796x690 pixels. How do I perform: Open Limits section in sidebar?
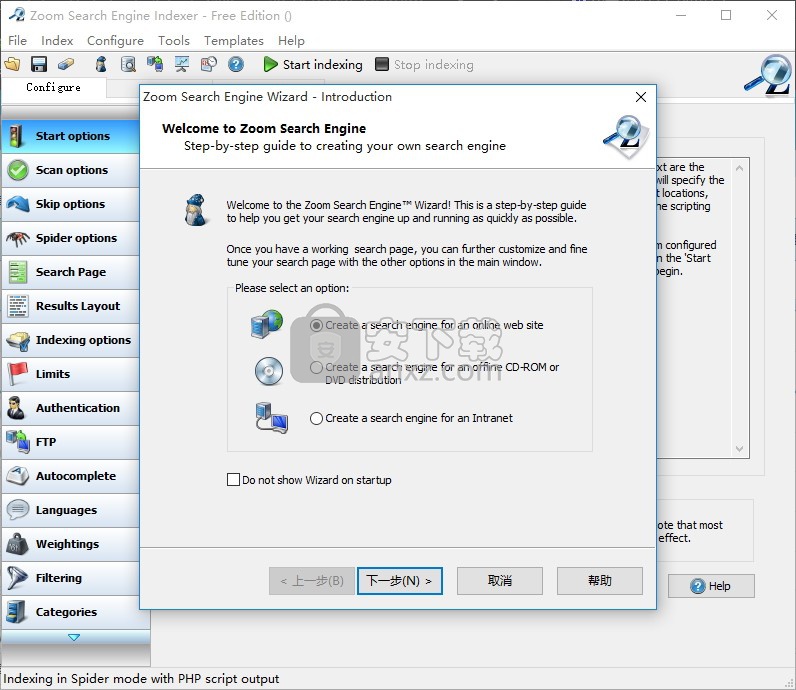71,374
